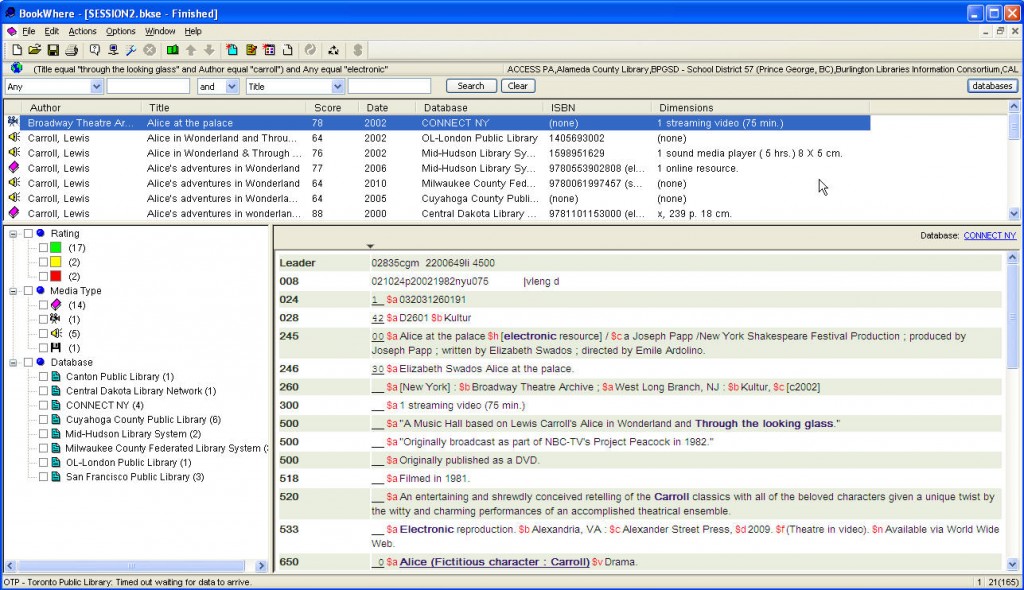Click the tree panel horizontal scroll right arrow
This screenshot has width=1024, height=590.
(x=261, y=566)
